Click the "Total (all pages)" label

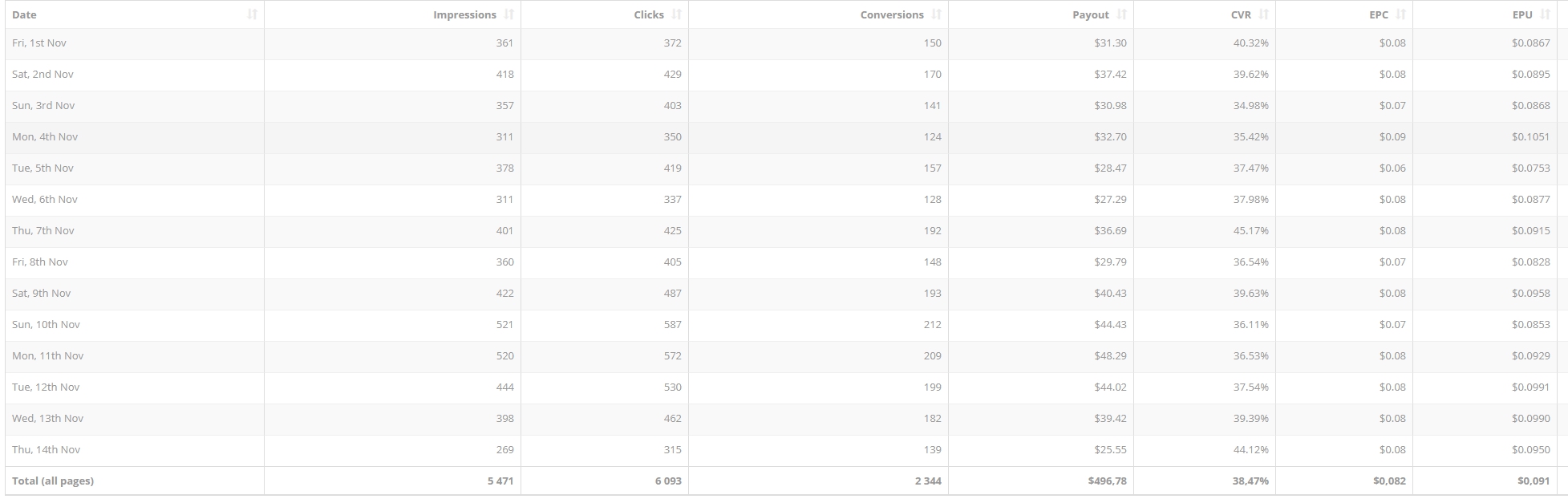click(x=53, y=481)
